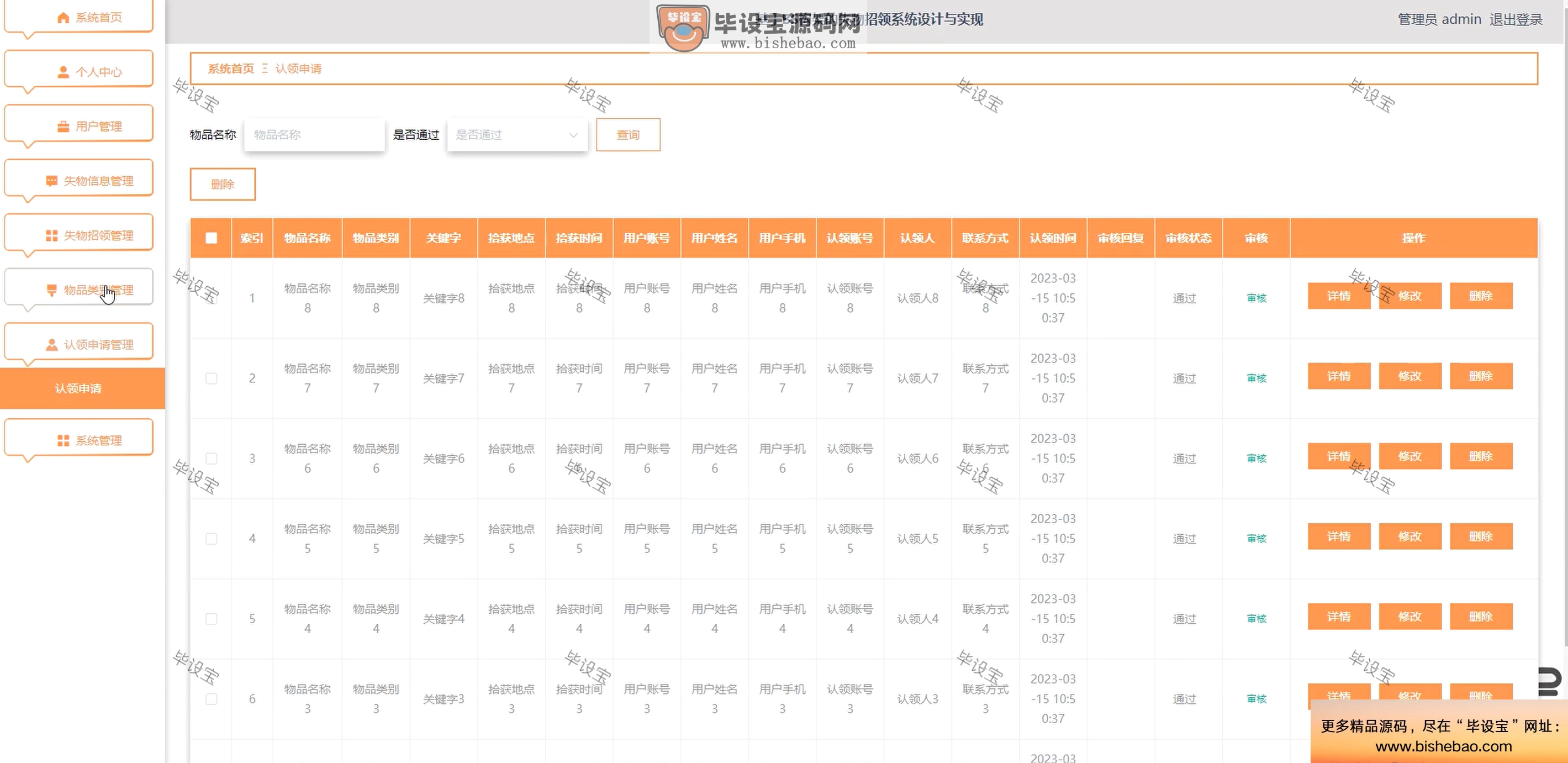Open 详情 for row 4

[x=1339, y=536]
